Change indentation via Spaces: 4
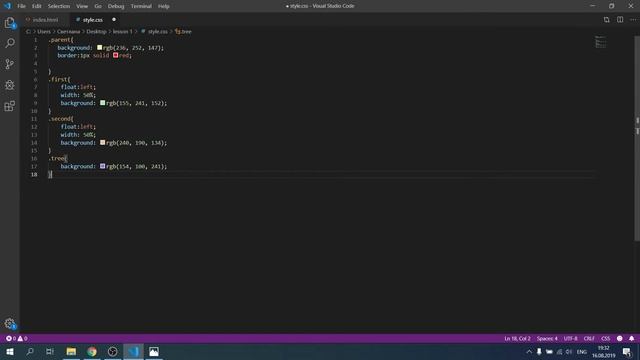 547,338
